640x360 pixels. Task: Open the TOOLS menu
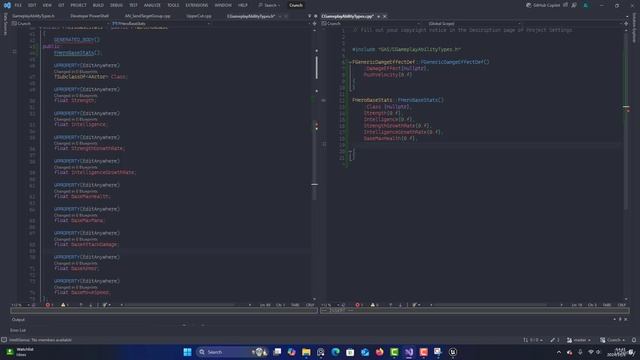(173, 5)
